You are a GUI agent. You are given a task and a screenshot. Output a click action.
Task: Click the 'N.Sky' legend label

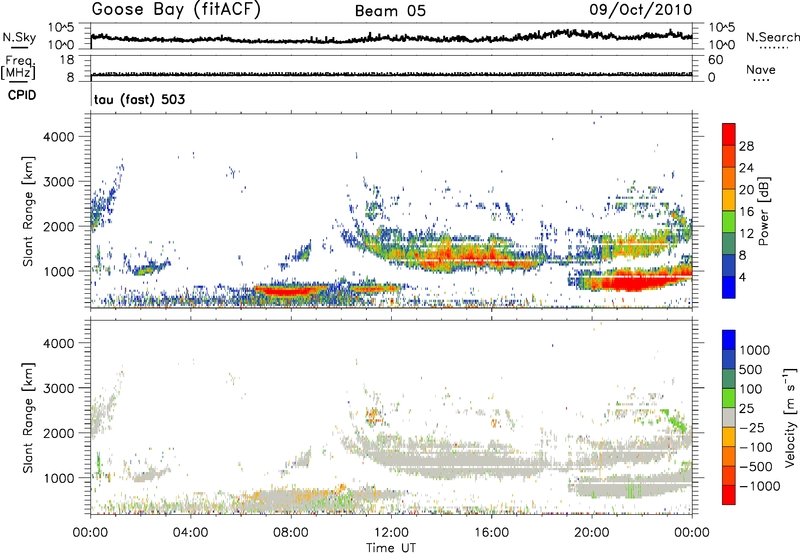pos(19,37)
